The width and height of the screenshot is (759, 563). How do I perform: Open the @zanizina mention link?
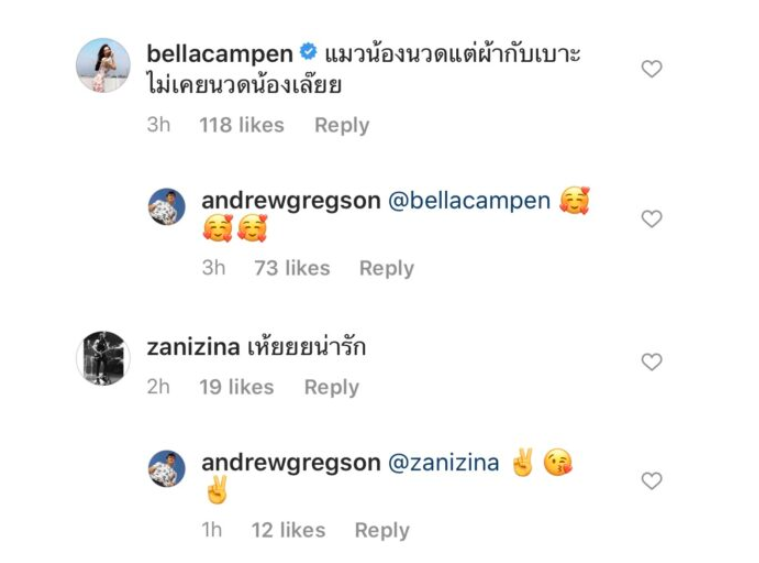pyautogui.click(x=443, y=463)
